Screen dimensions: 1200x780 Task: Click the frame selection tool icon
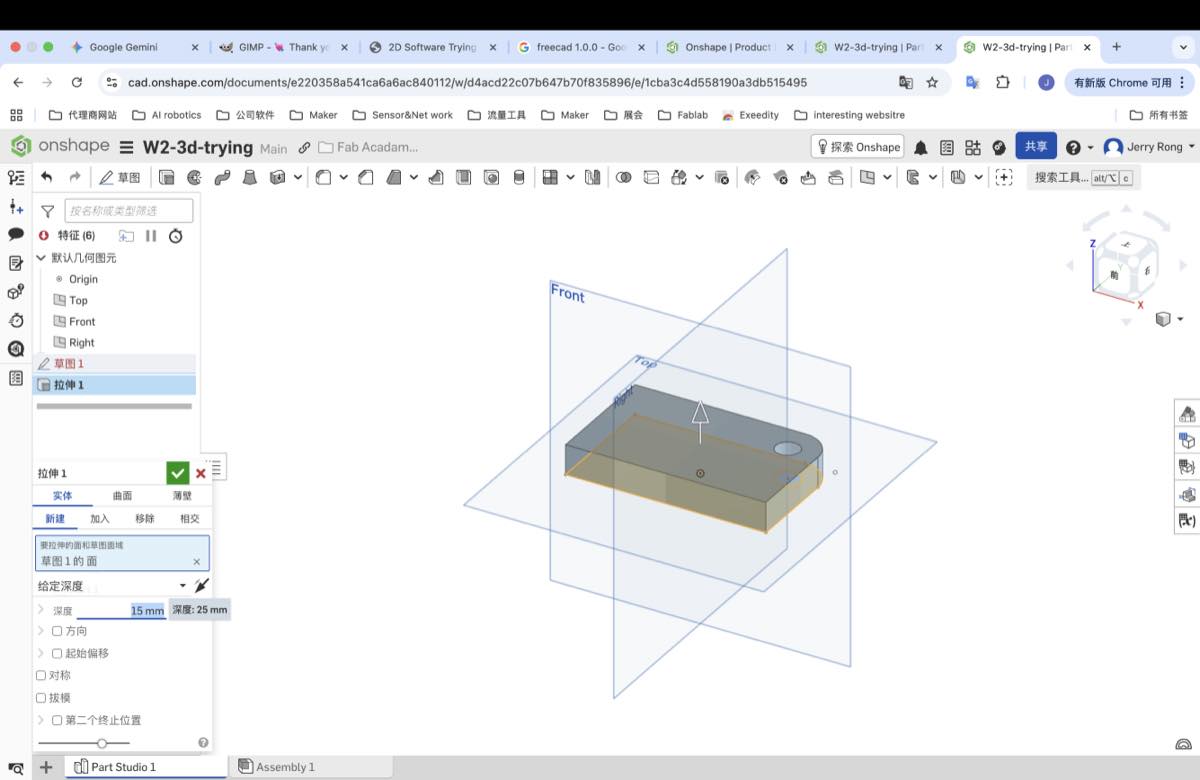click(x=1003, y=177)
